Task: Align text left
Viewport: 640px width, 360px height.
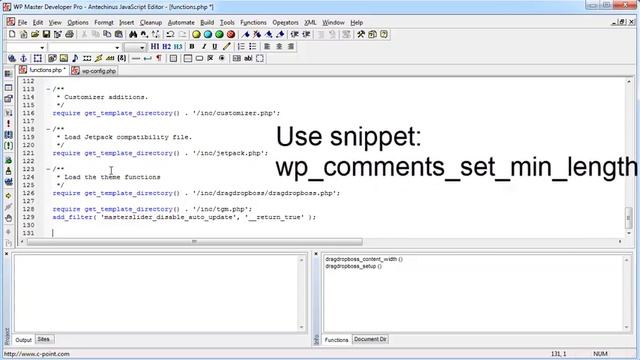Action: (267, 47)
